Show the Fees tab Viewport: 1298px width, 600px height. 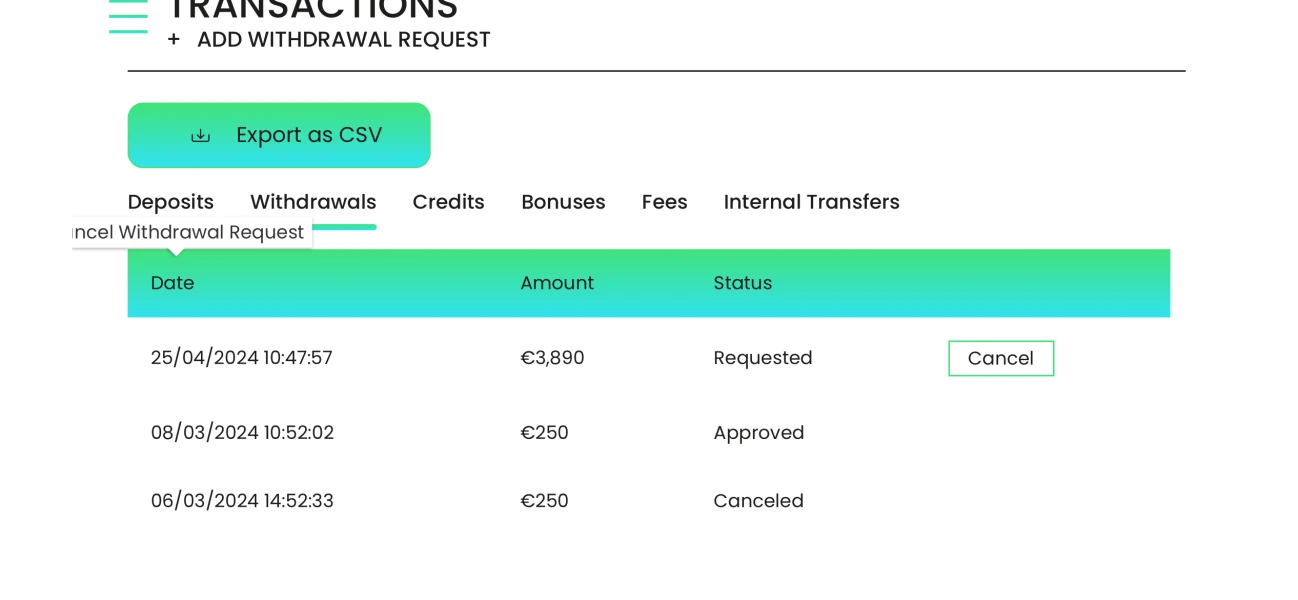(x=664, y=202)
